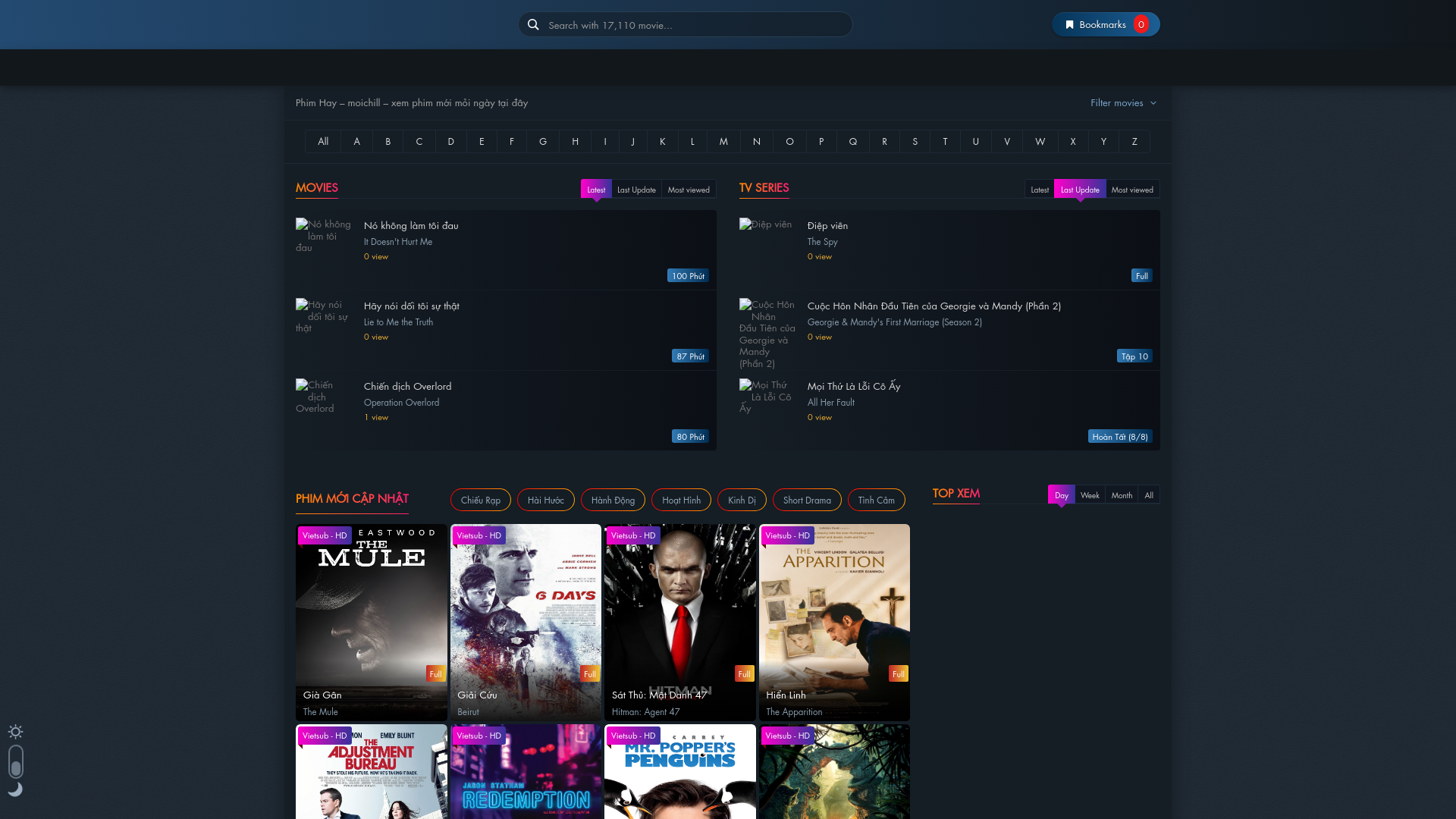Click the broken image for Điệp viên

765,224
